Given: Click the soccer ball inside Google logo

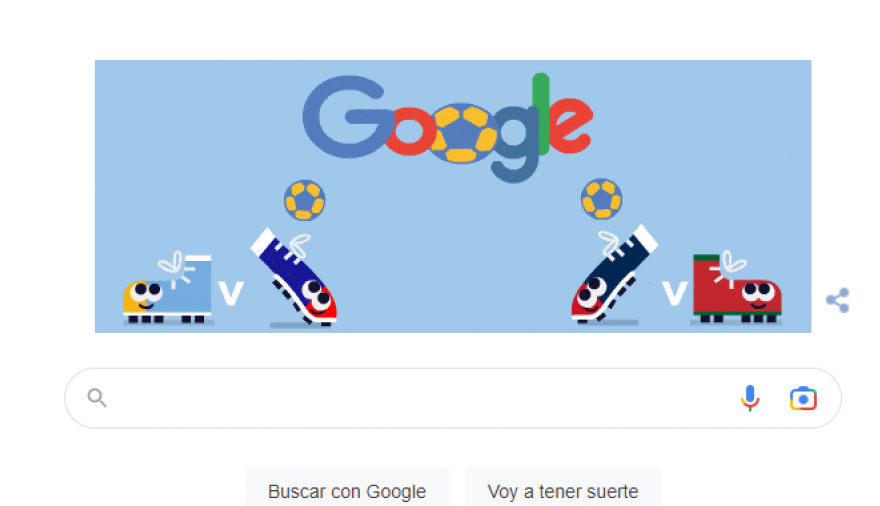Looking at the screenshot, I should click(462, 134).
